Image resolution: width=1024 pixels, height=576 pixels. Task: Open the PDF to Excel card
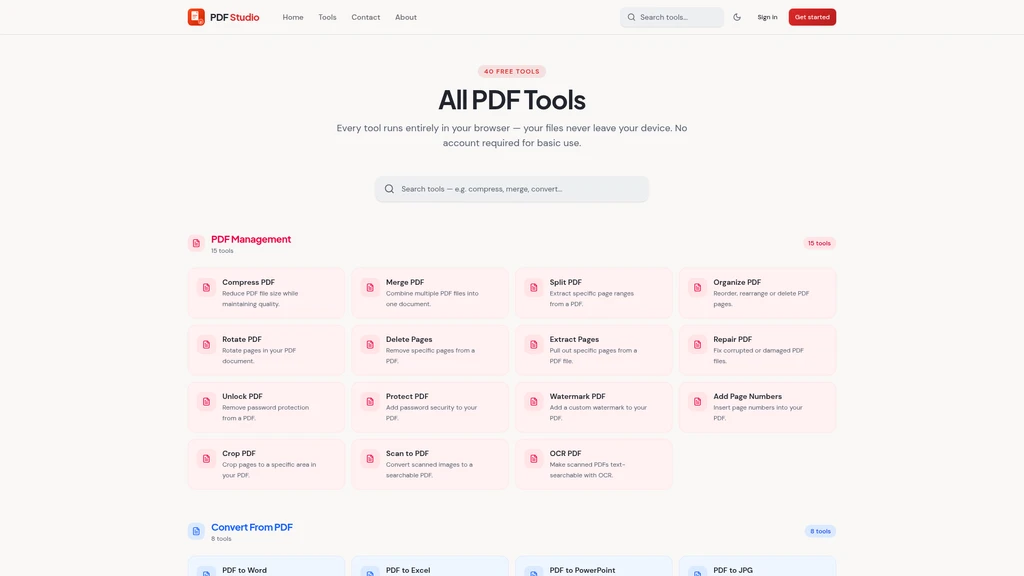tap(430, 566)
